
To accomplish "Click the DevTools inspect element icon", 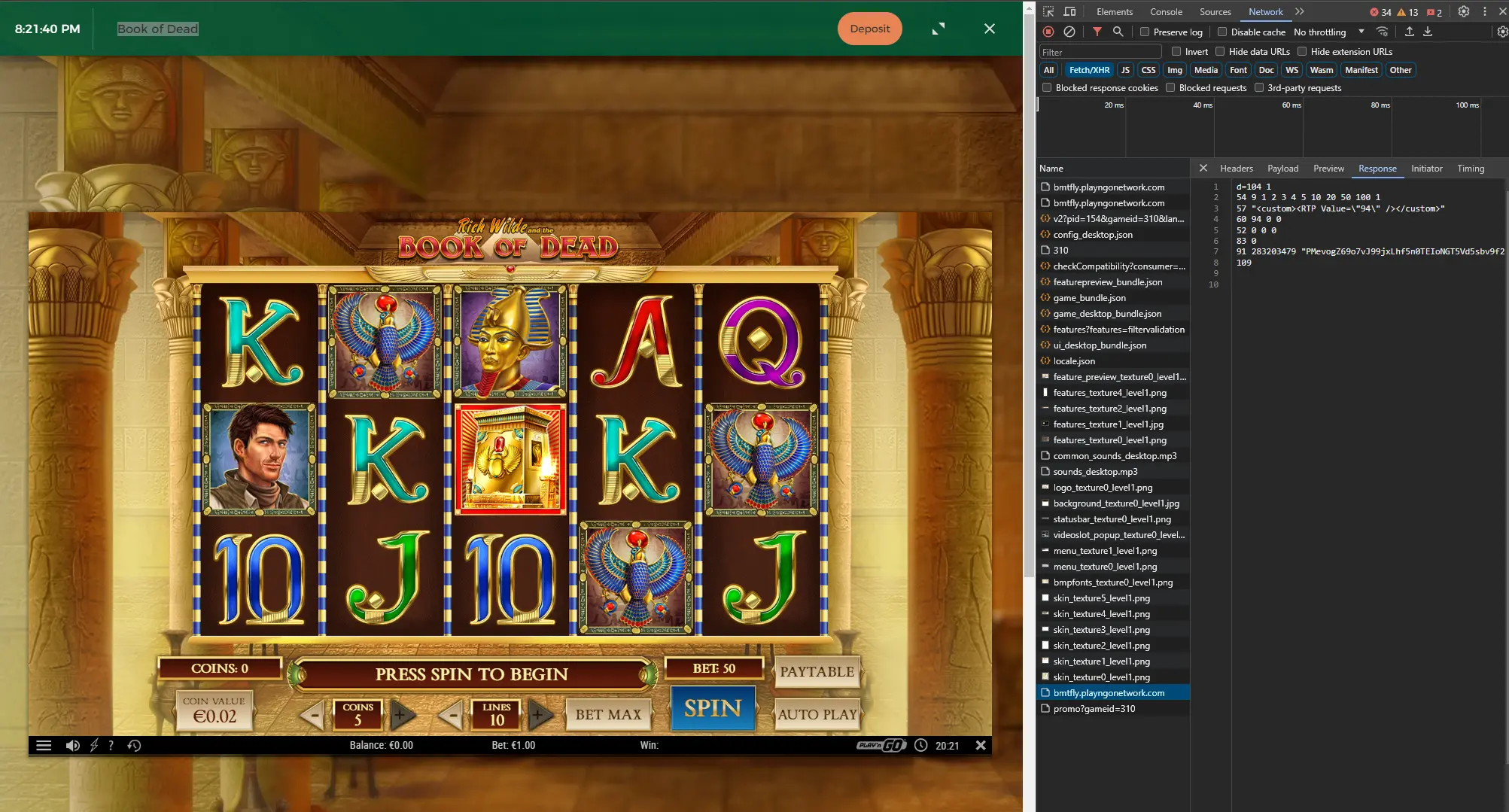I will point(1048,11).
